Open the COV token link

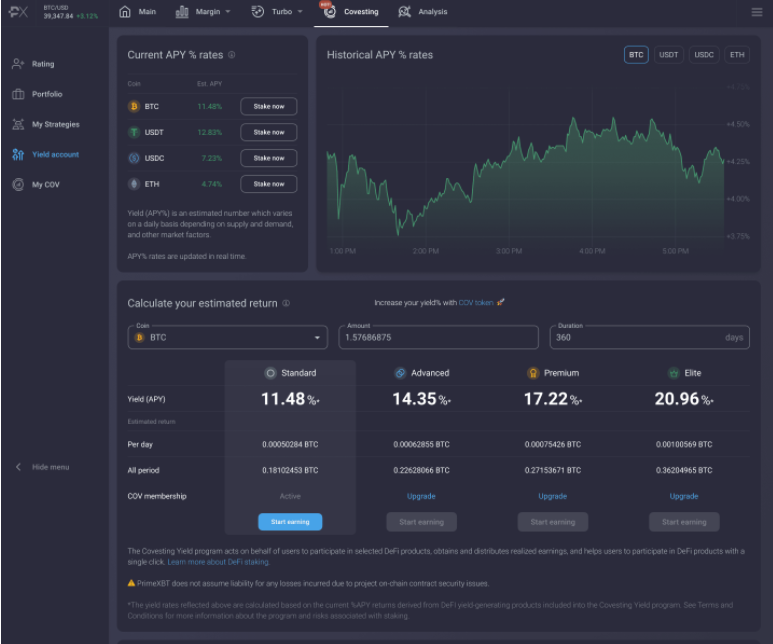(x=476, y=302)
